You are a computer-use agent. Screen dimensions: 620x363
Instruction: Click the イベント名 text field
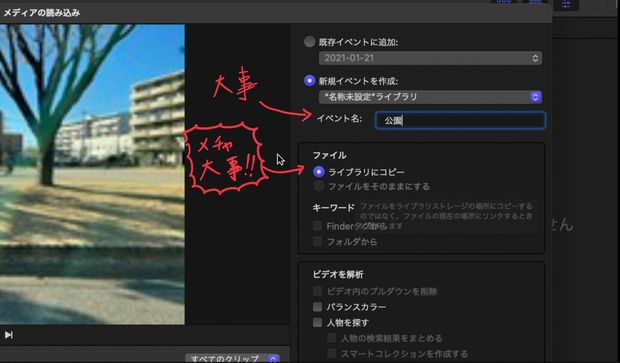coord(461,120)
